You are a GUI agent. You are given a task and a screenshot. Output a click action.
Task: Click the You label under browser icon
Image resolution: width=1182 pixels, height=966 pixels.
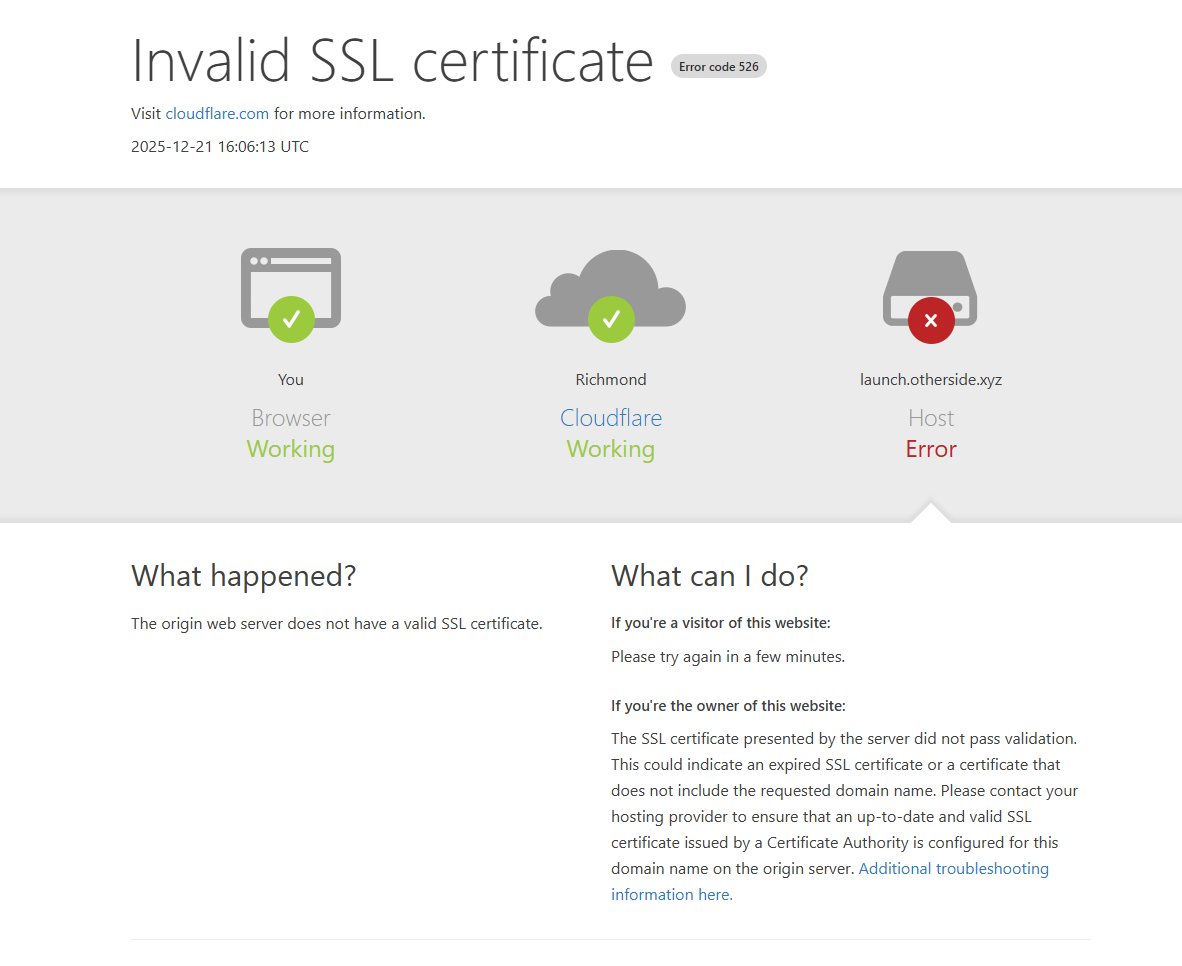tap(291, 379)
